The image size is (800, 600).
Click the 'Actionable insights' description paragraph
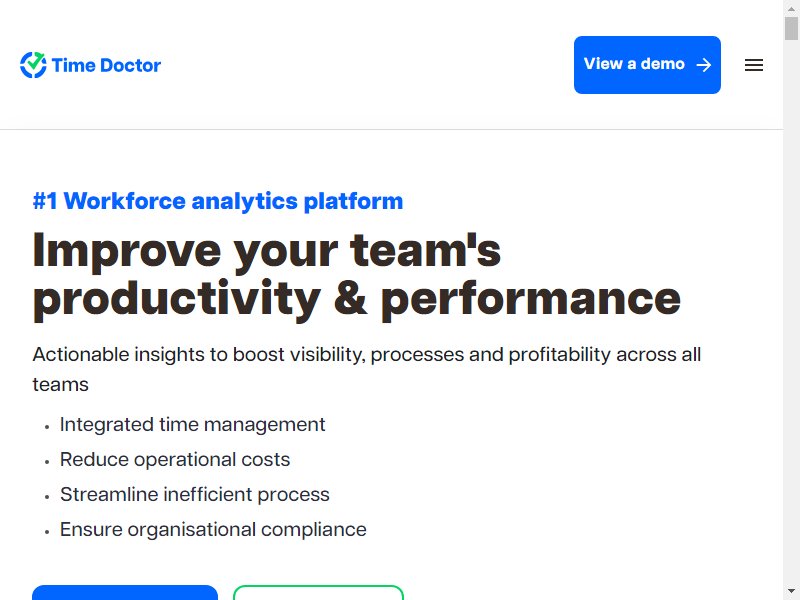pyautogui.click(x=367, y=369)
